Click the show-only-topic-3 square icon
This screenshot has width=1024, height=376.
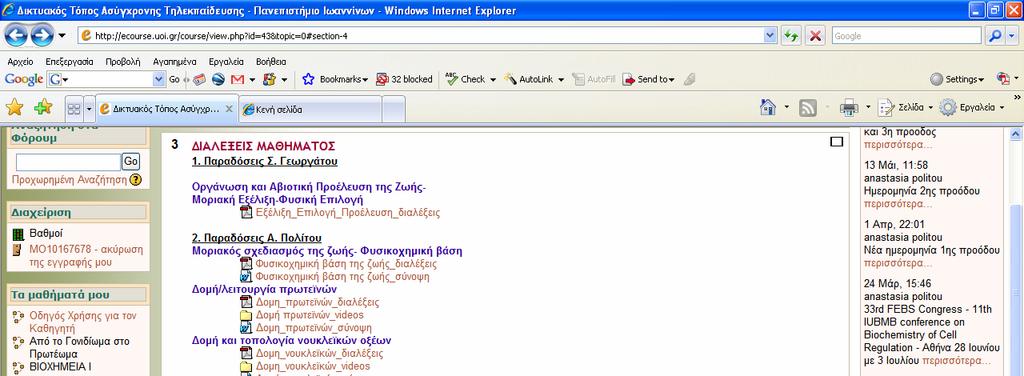coord(837,142)
